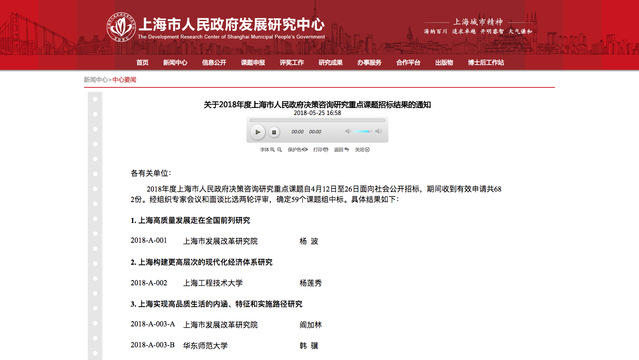Click the 上海城市精神 header slogan
639x360 pixels.
click(x=478, y=22)
